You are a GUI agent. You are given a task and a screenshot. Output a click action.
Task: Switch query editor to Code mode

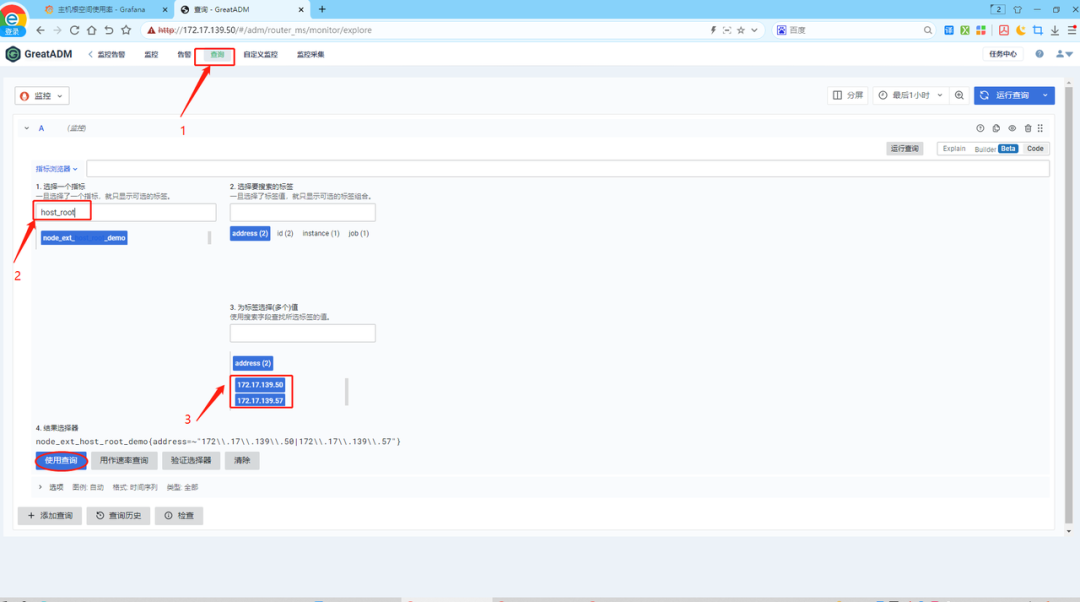pos(1035,148)
